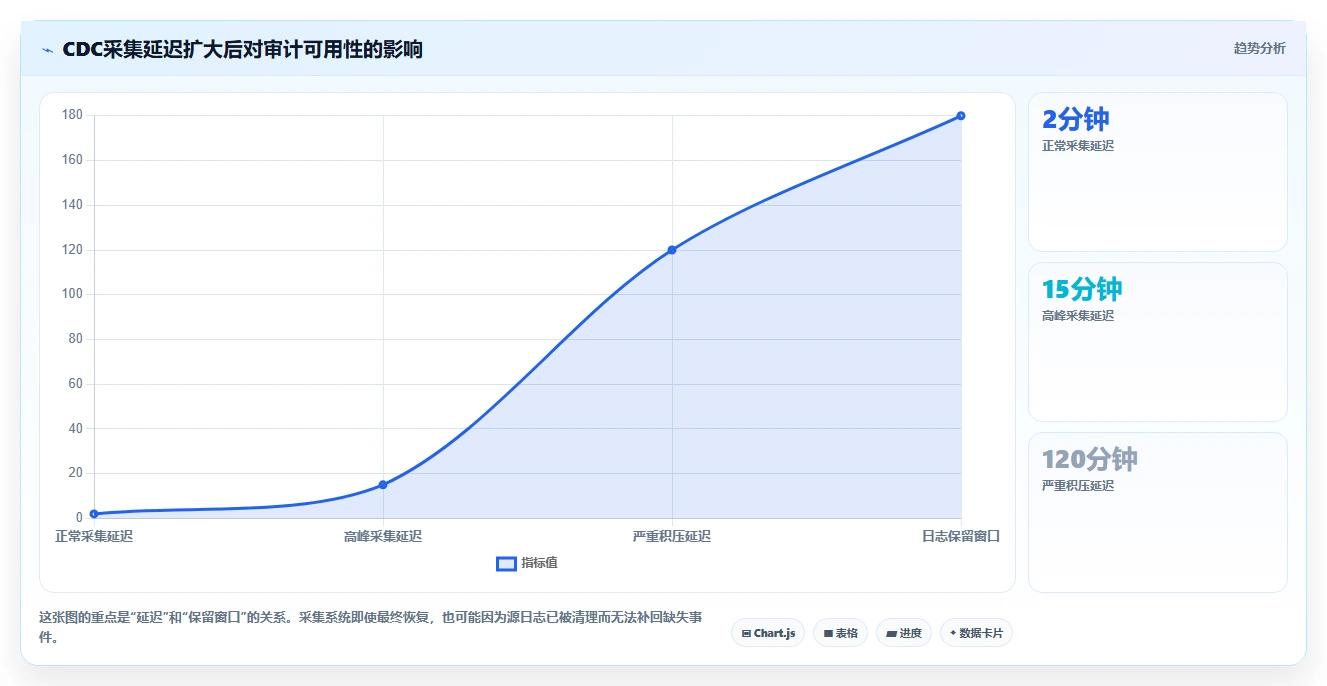
Task: Click the 指标值 legend color box
Action: [x=506, y=563]
